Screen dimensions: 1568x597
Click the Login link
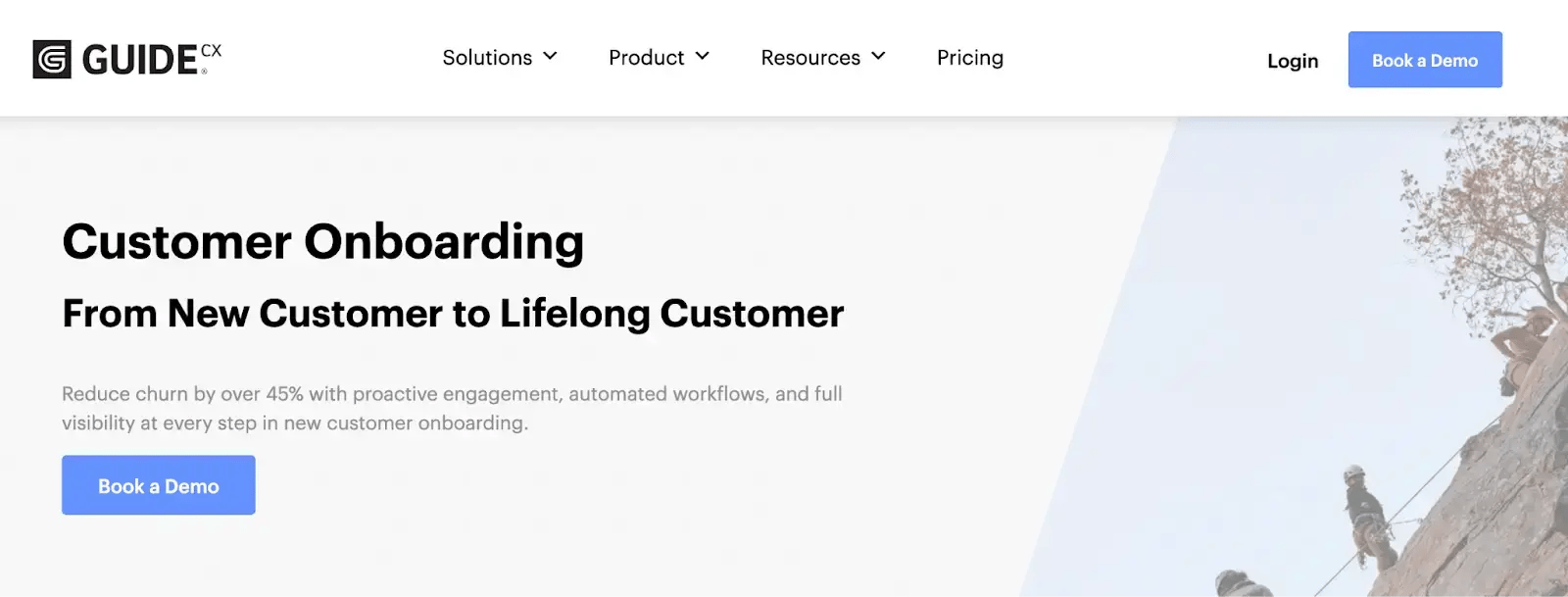[x=1293, y=61]
